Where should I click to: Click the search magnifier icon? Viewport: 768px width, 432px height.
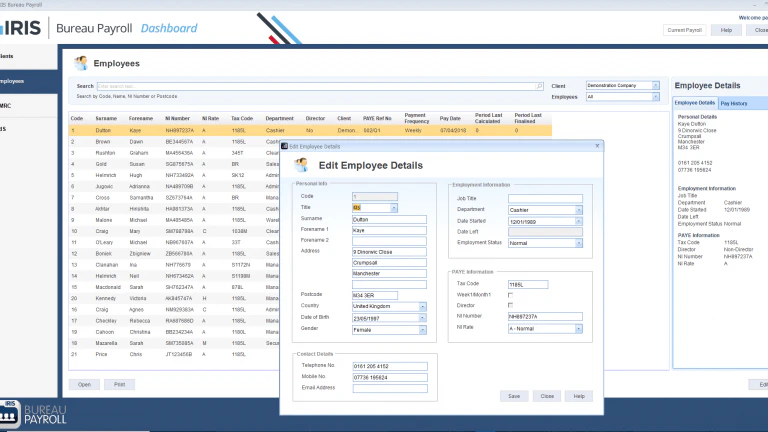[539, 86]
